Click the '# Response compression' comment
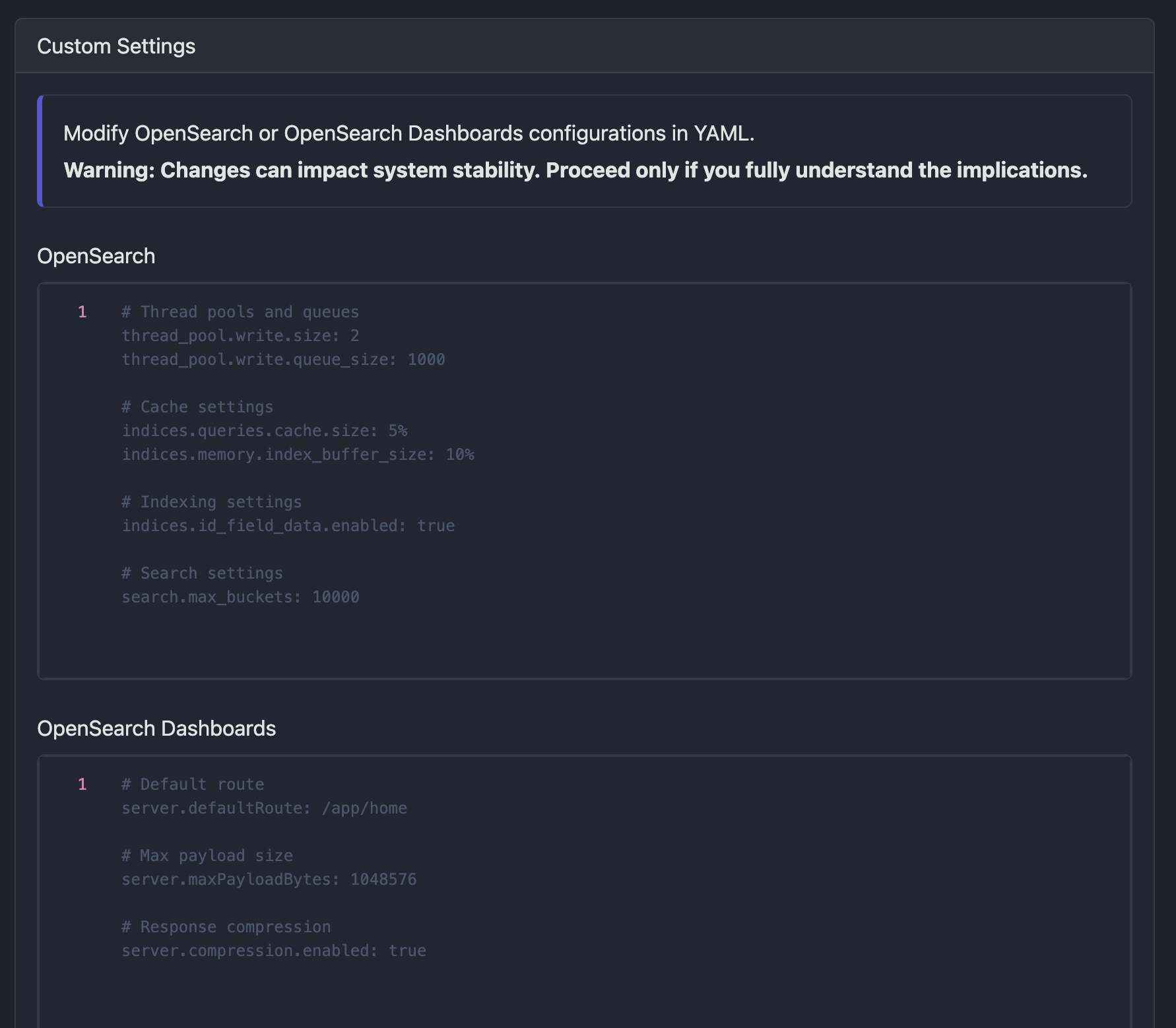Screen dimensions: 1176x1028 [x=226, y=927]
